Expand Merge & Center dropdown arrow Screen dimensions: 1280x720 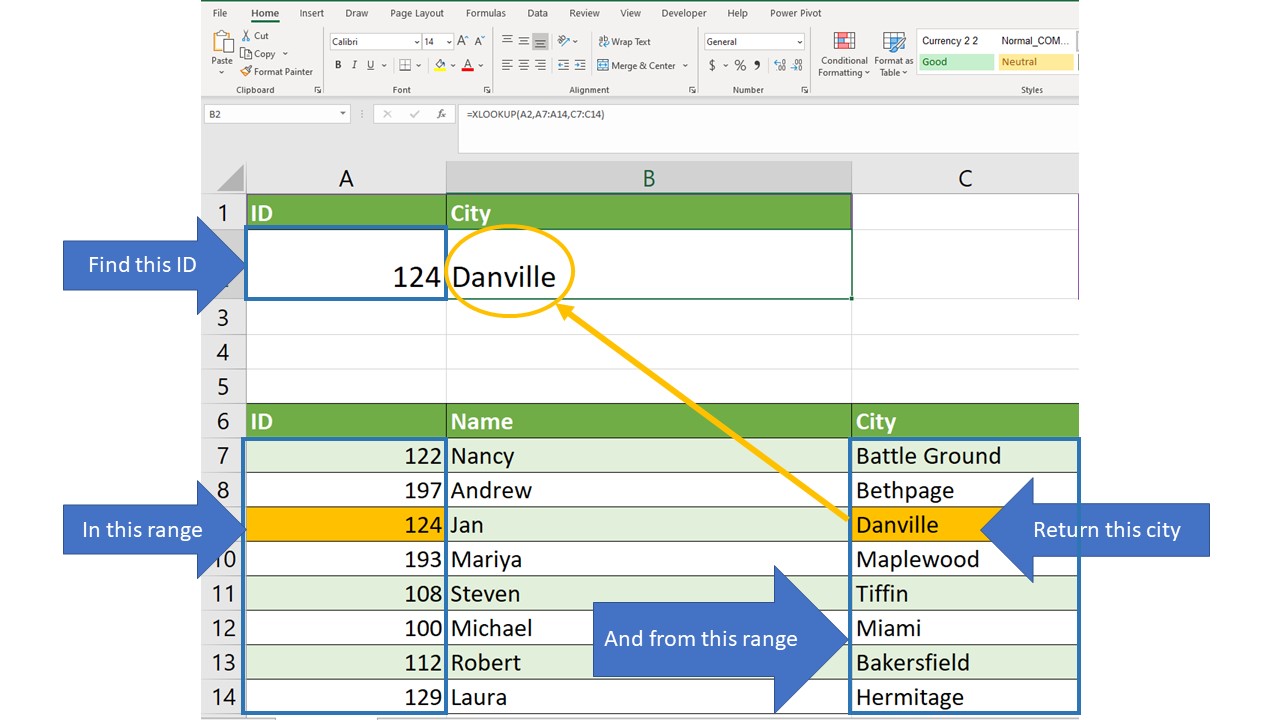point(685,65)
